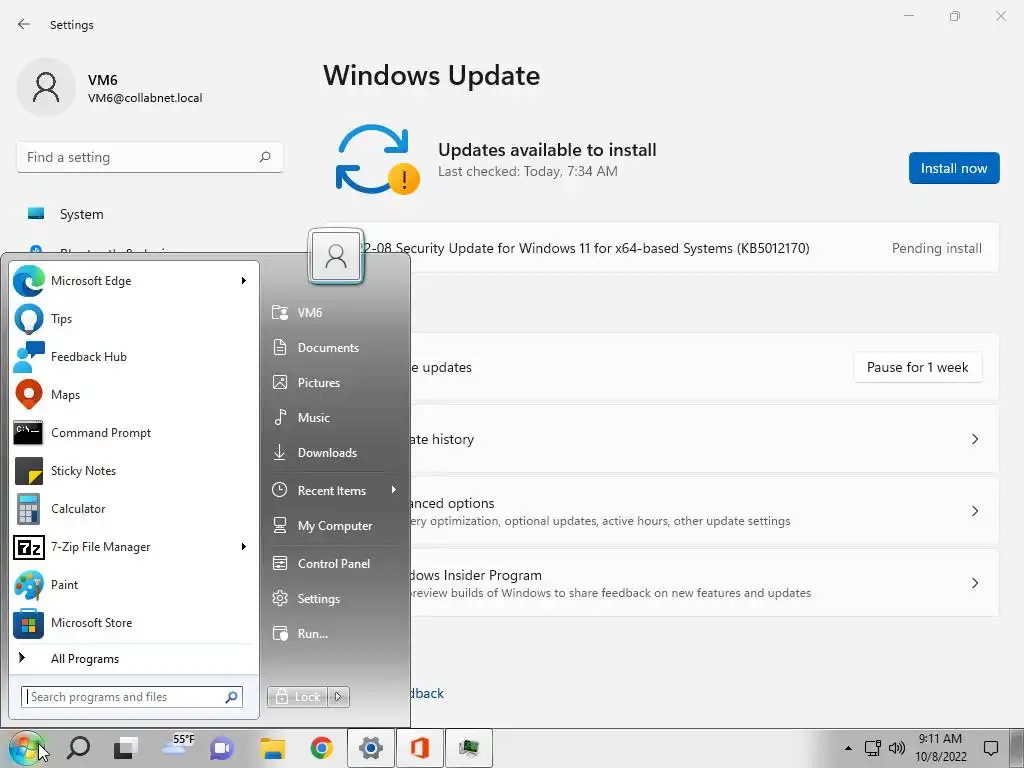Expand the 7-Zip File Manager submenu arrow
Viewport: 1024px width, 768px height.
[244, 547]
